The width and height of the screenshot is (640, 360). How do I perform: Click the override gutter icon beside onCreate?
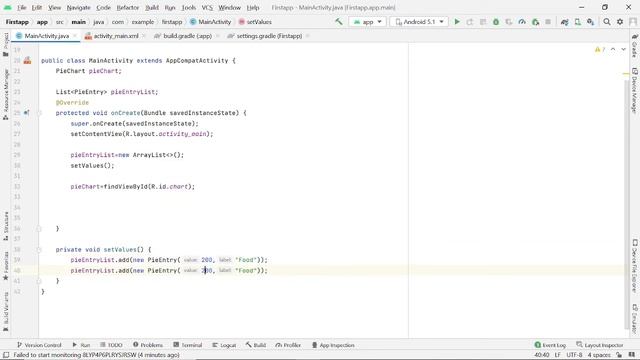point(27,113)
